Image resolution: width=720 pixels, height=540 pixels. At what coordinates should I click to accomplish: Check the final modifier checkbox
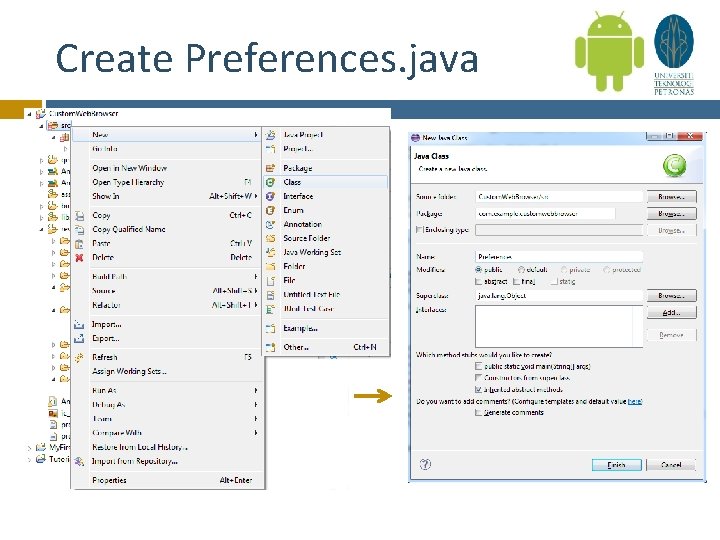(516, 281)
